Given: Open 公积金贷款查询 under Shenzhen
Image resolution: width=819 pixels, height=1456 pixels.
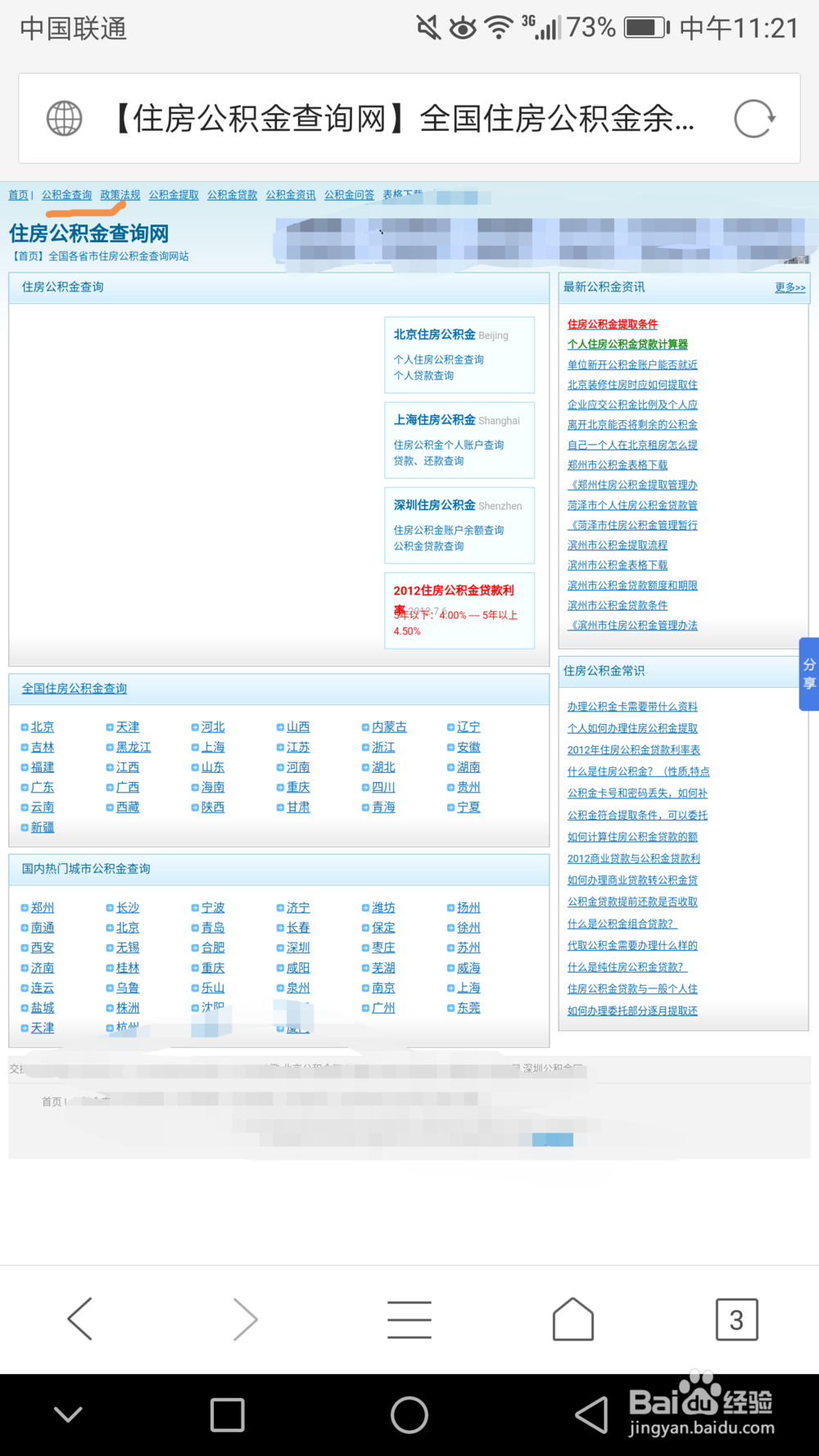Looking at the screenshot, I should click(428, 546).
